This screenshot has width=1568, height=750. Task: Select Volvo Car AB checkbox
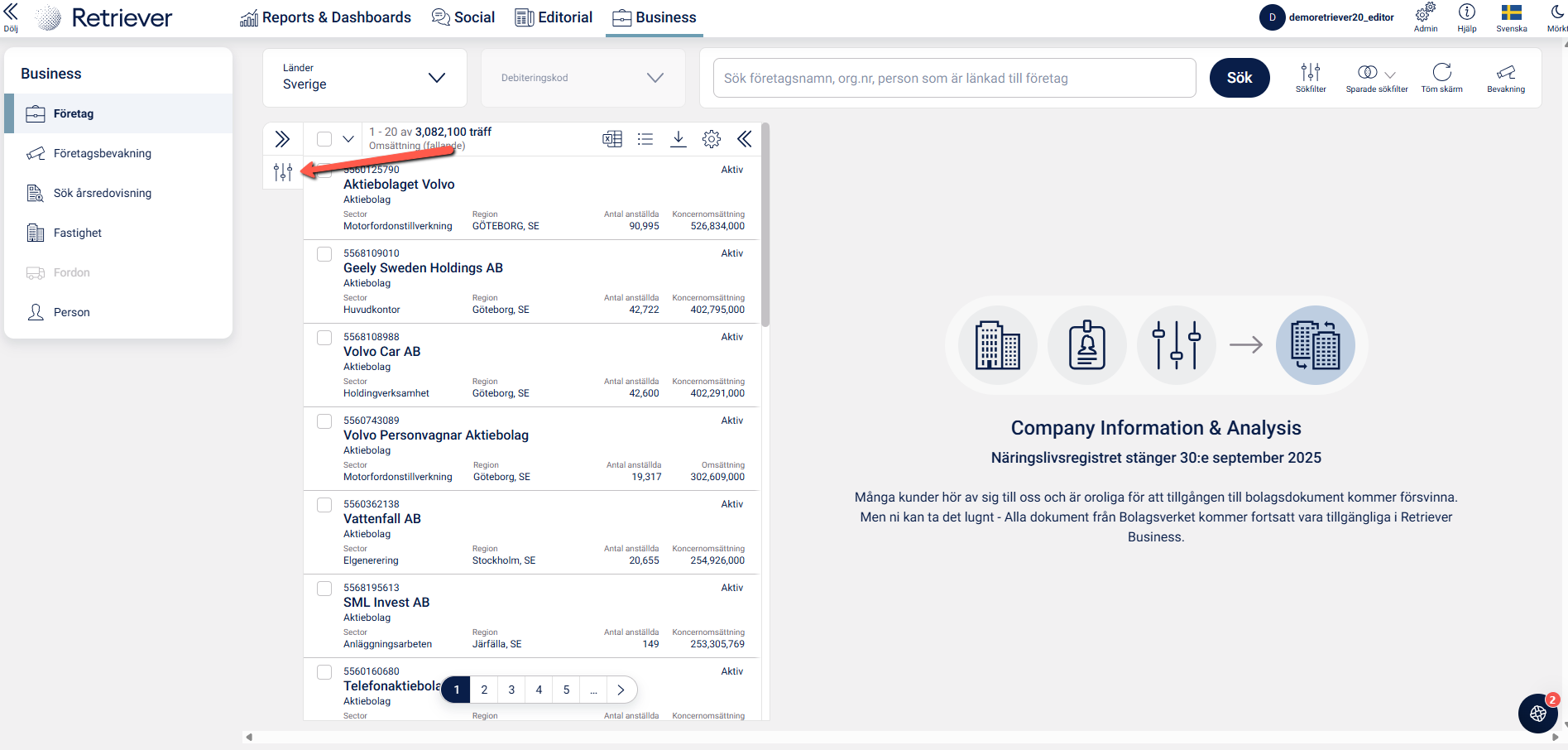click(324, 338)
